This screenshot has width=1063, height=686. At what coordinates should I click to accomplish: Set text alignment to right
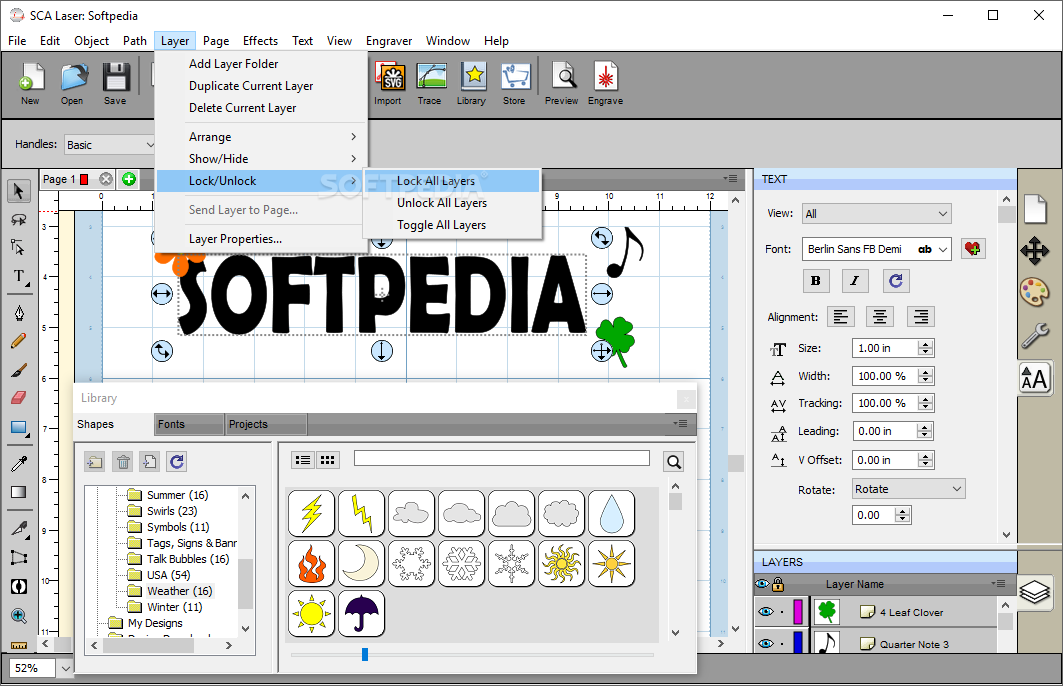(x=921, y=317)
